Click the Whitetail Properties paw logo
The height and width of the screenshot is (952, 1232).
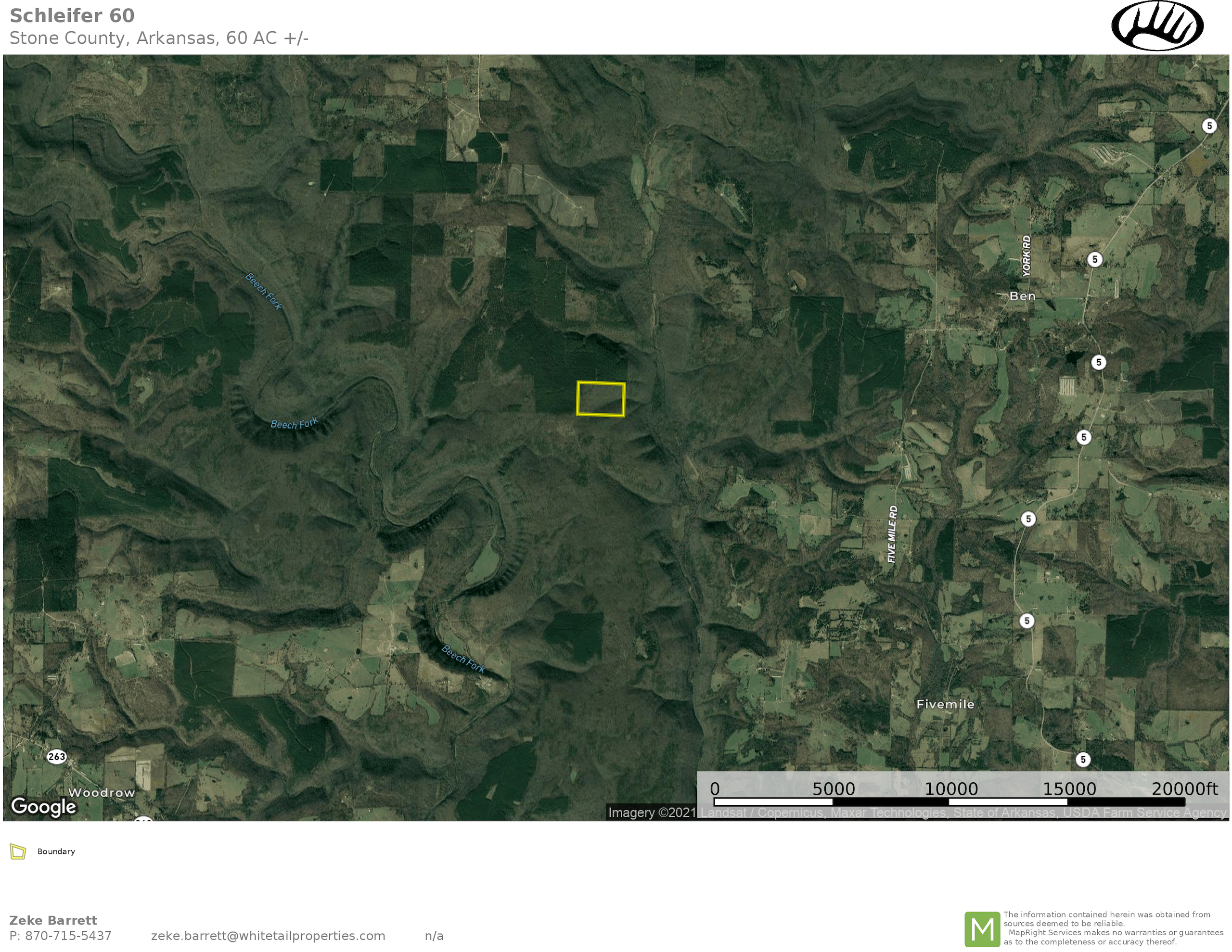point(1157,26)
